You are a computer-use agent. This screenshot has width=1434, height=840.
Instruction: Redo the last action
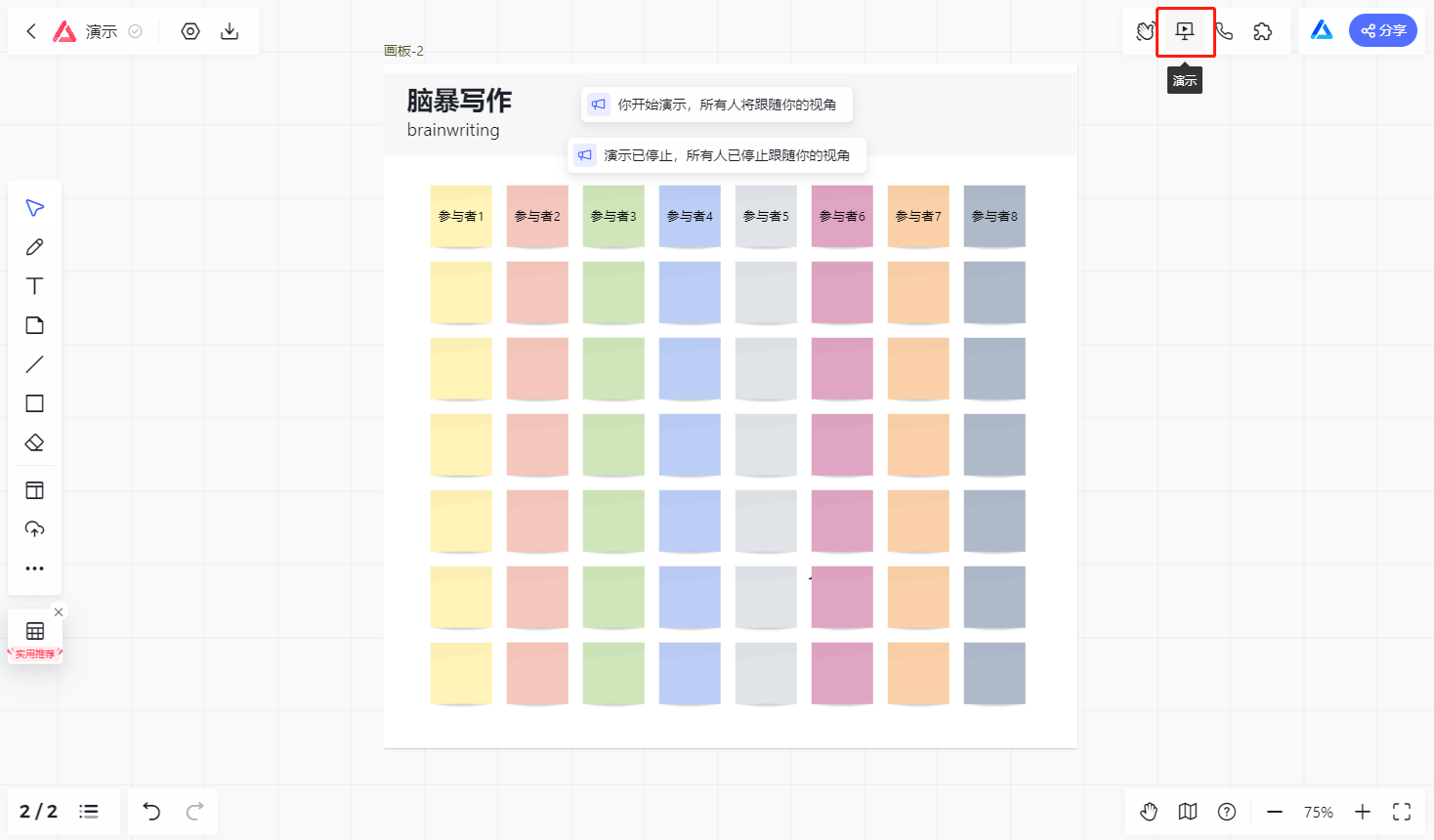pos(194,812)
